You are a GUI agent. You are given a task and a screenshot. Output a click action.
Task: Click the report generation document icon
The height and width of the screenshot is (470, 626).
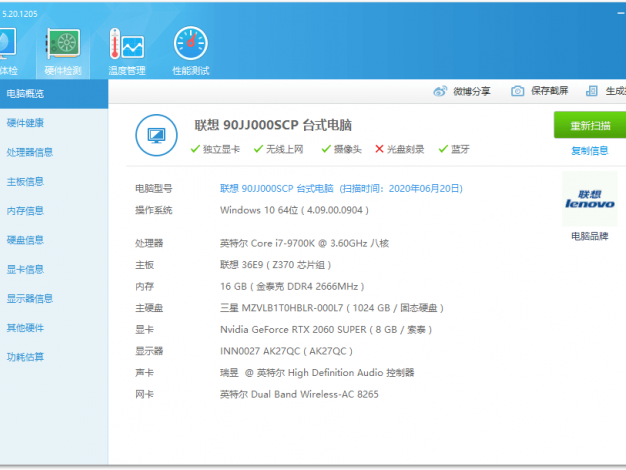[592, 91]
